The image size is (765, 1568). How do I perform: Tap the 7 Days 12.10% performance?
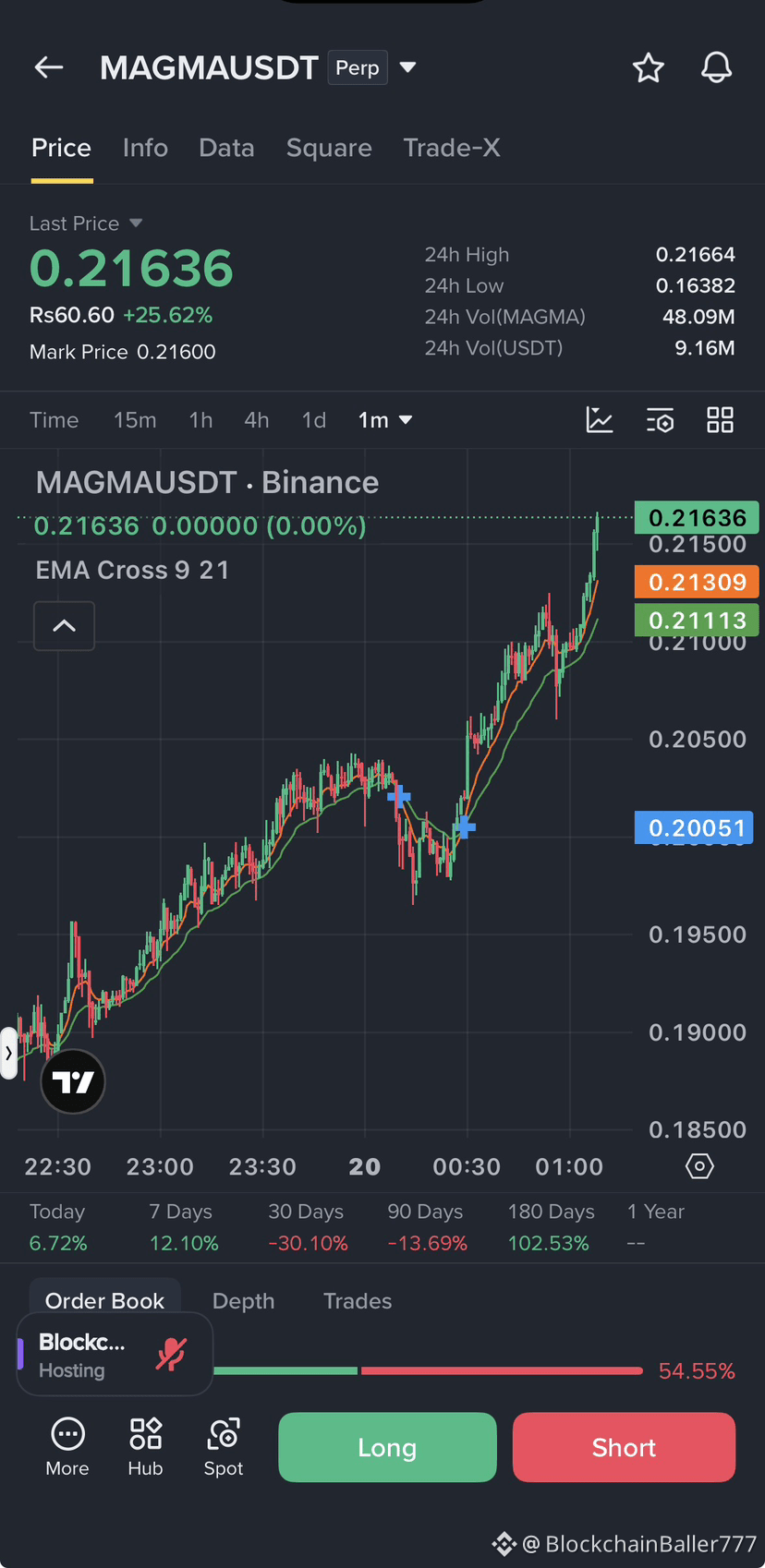[184, 1227]
